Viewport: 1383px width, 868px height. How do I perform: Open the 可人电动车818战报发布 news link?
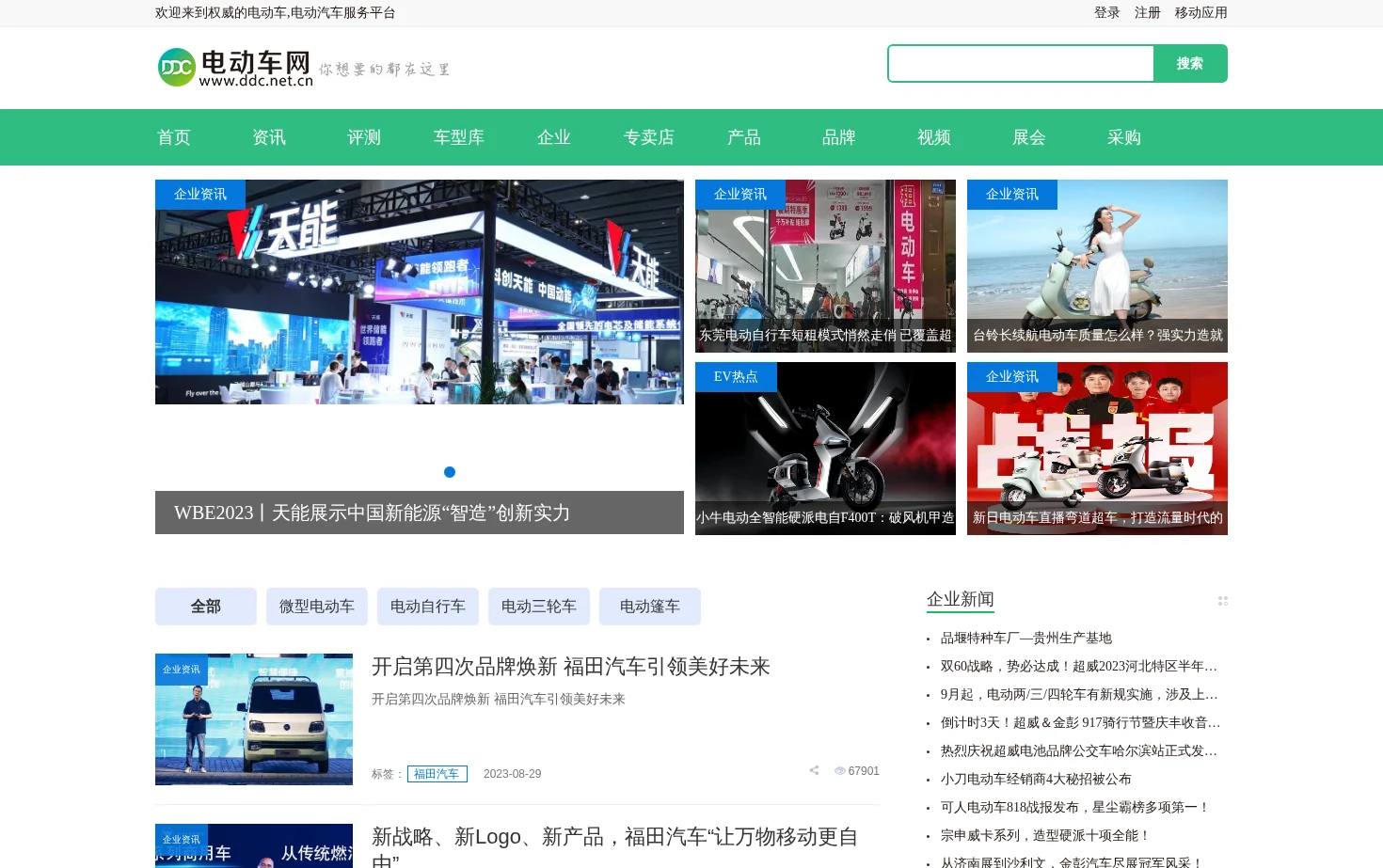tap(1075, 807)
